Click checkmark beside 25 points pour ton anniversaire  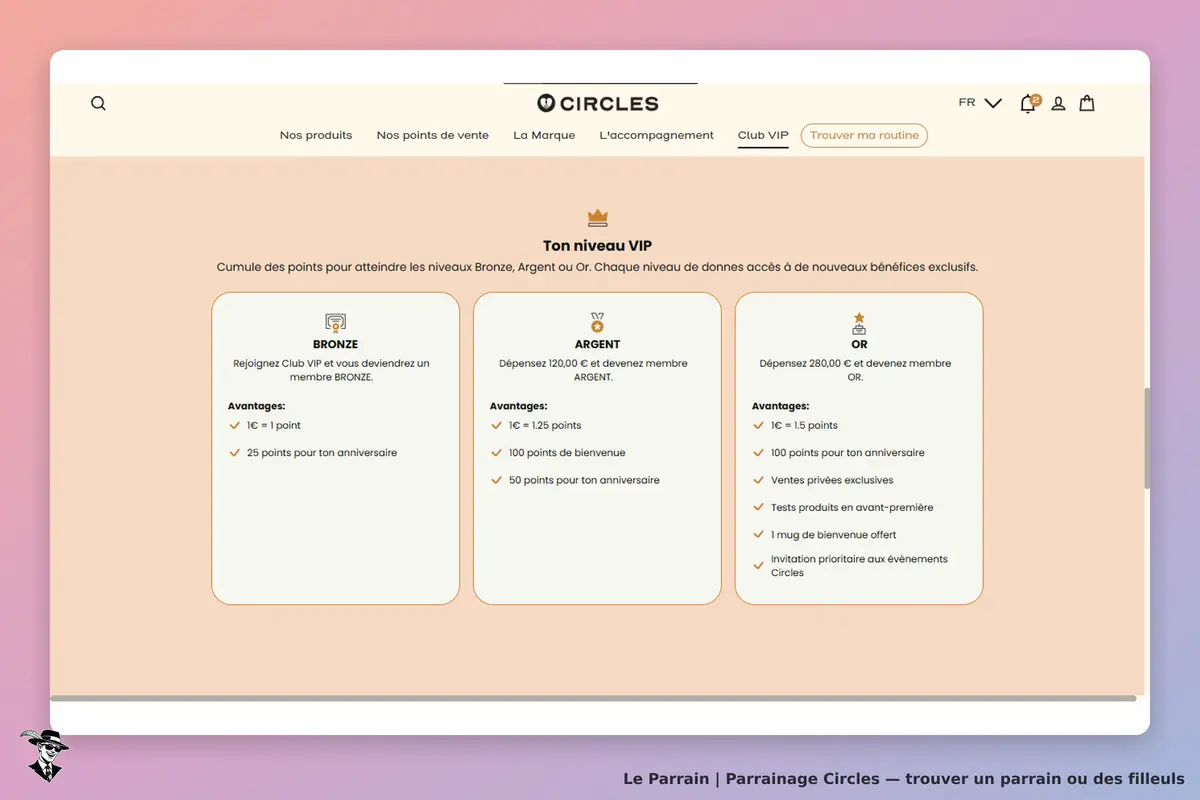click(235, 453)
